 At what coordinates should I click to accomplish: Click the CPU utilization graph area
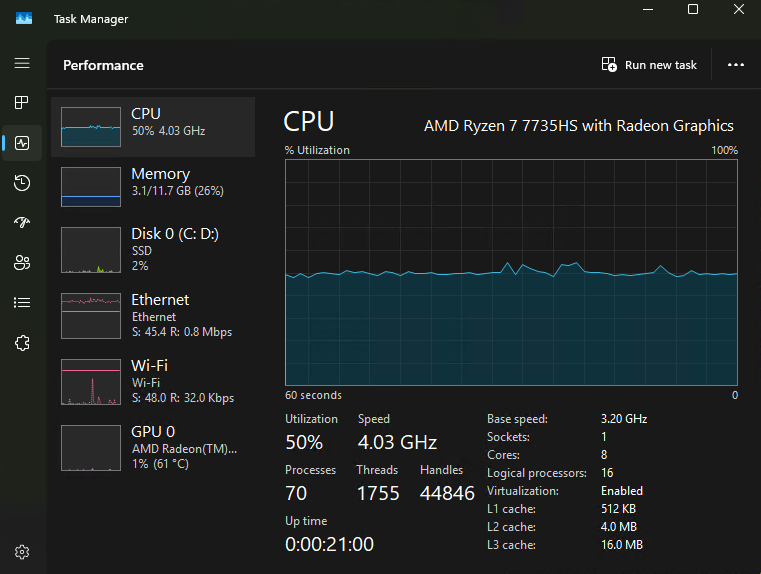tap(512, 272)
